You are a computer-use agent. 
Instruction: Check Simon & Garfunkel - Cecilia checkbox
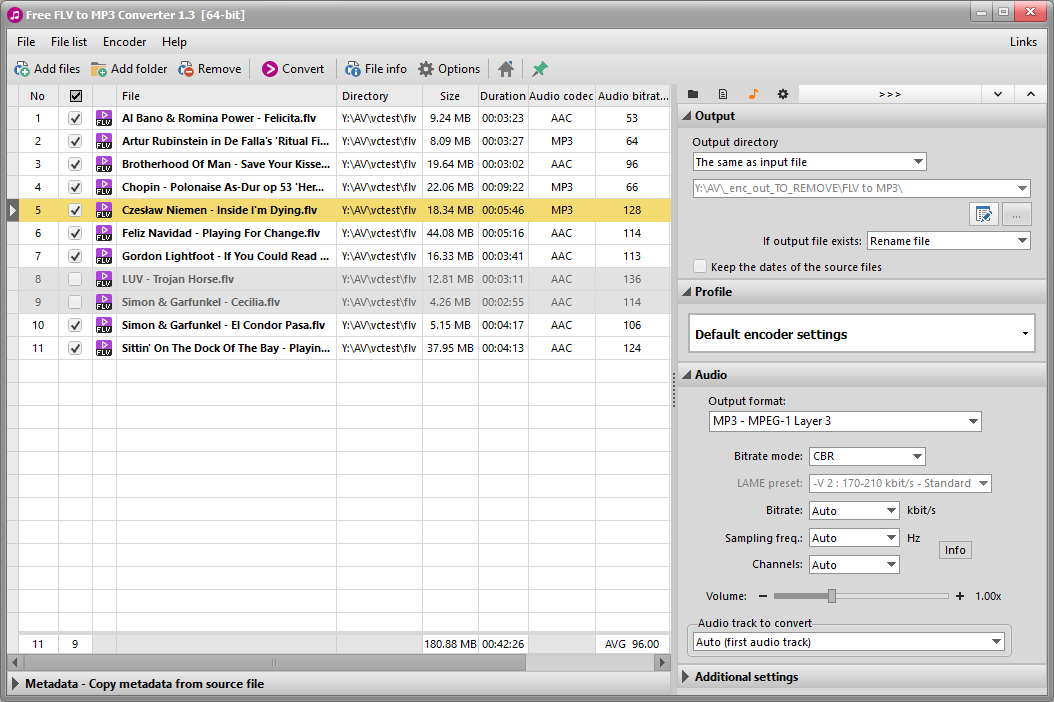pyautogui.click(x=75, y=302)
